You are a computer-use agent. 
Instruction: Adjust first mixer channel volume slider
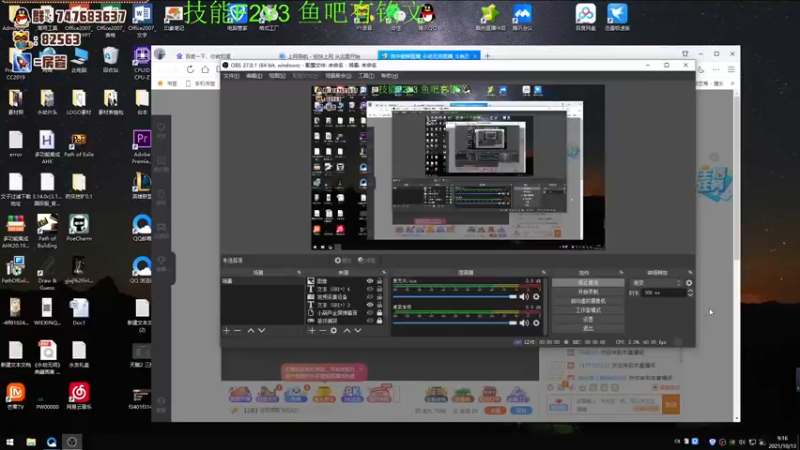click(455, 296)
